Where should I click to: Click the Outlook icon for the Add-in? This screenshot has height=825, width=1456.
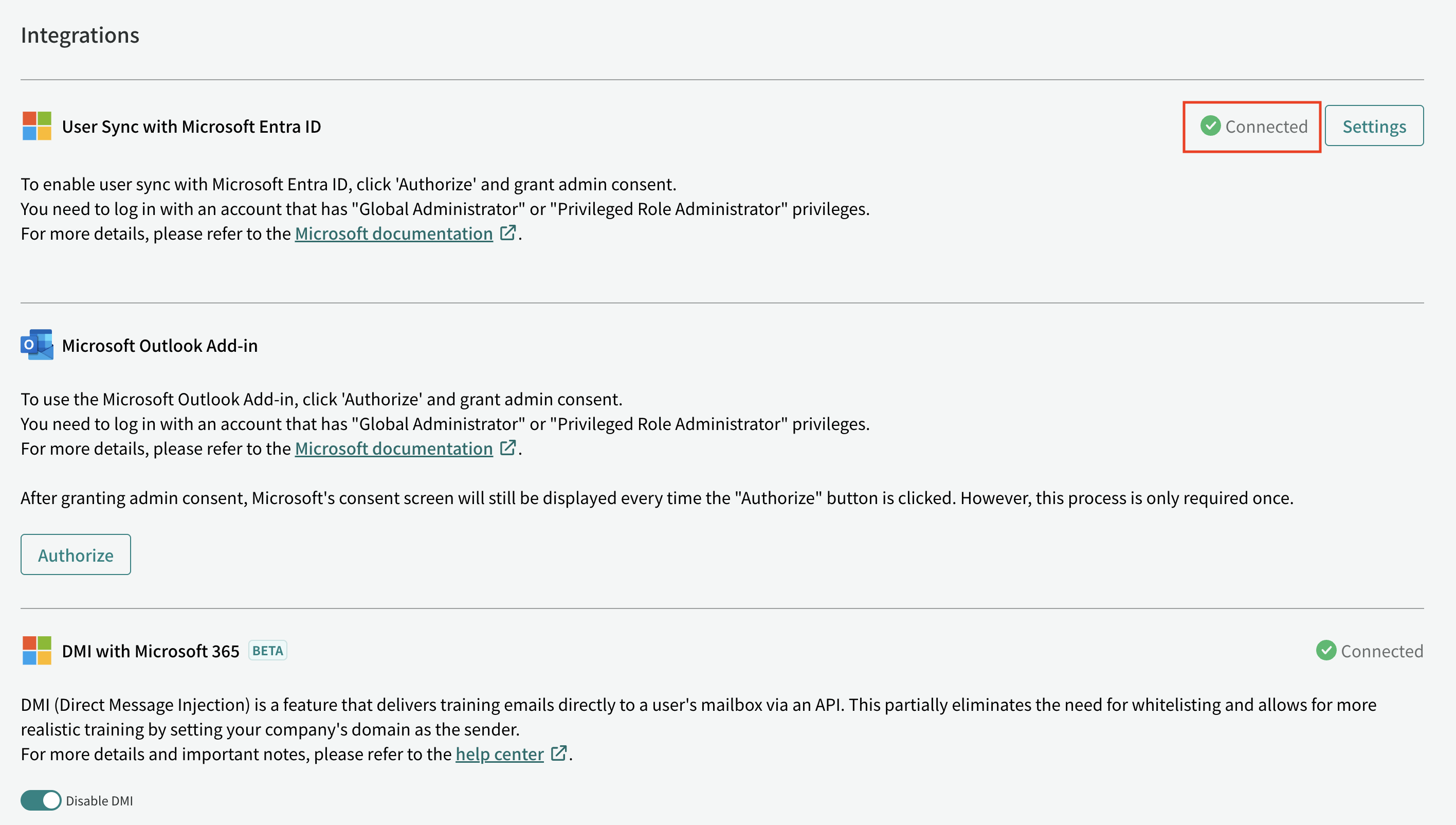tap(37, 345)
